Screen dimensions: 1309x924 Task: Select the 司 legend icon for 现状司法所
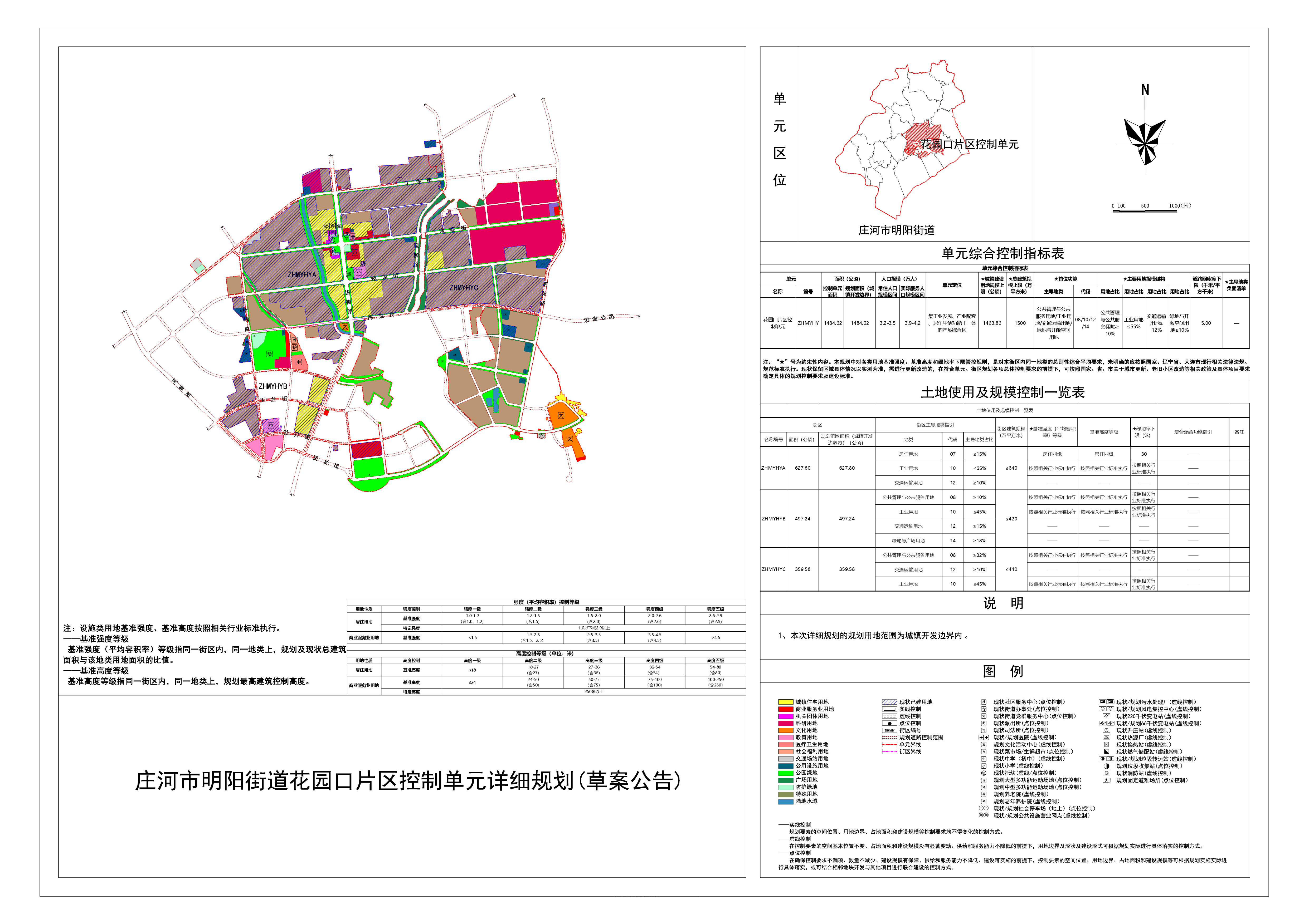pyautogui.click(x=984, y=730)
